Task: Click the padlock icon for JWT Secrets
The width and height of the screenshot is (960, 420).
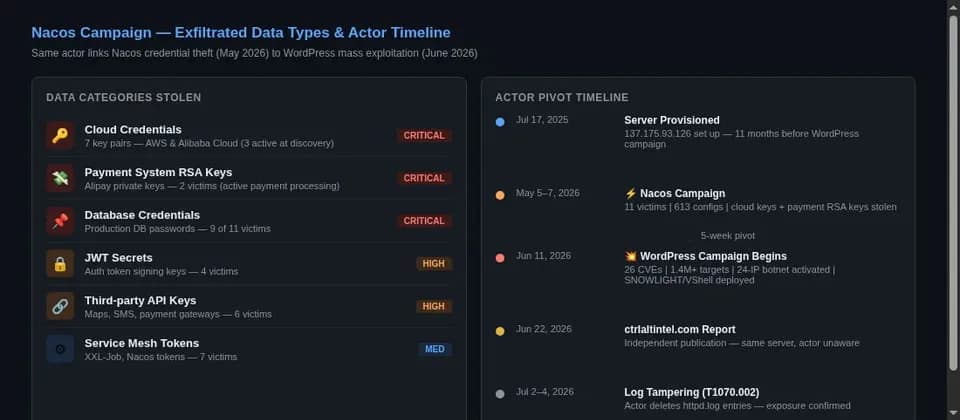Action: click(60, 264)
